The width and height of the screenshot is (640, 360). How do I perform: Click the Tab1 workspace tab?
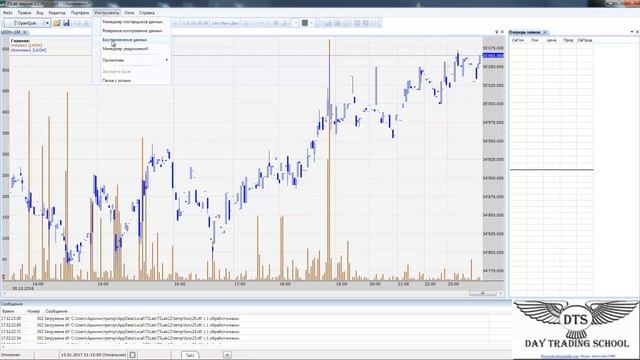[x=190, y=355]
